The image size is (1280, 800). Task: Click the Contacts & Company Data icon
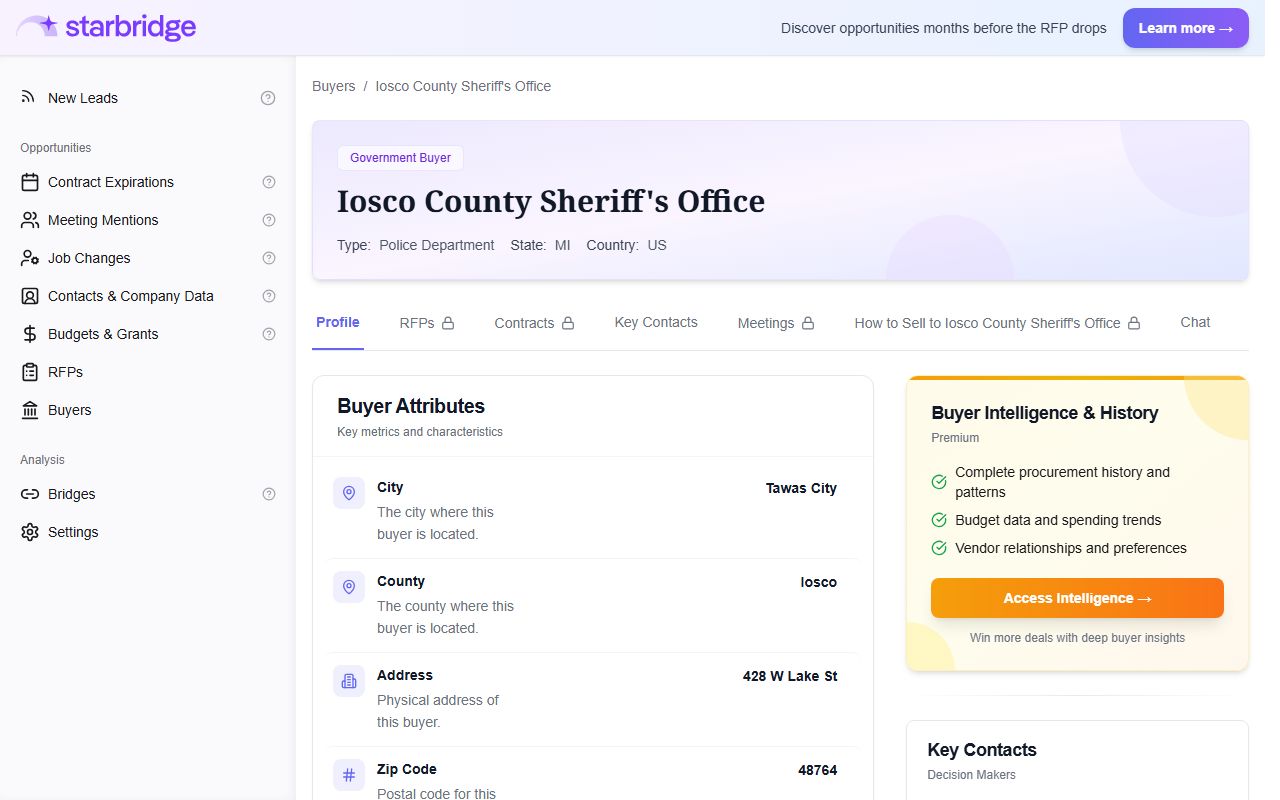(30, 296)
